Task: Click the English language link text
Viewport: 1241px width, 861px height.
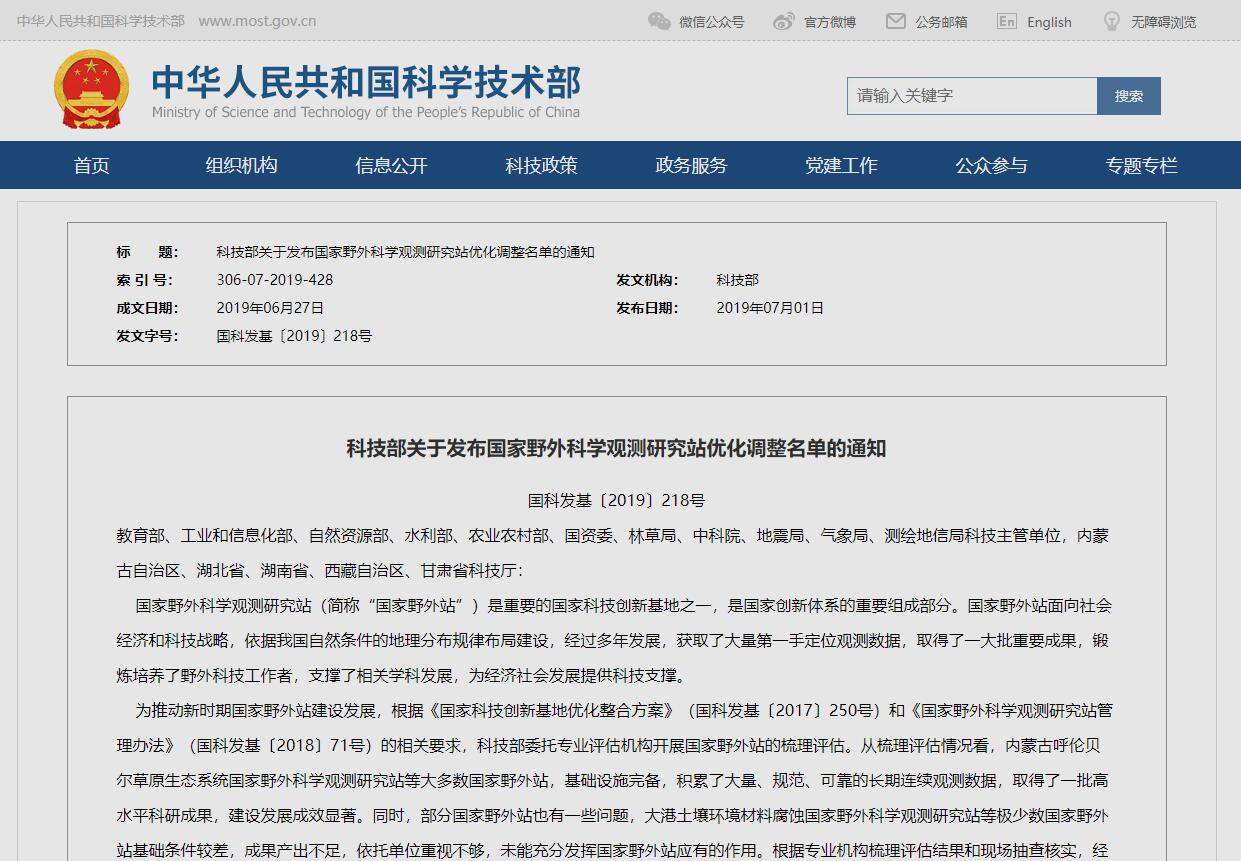Action: click(1049, 22)
